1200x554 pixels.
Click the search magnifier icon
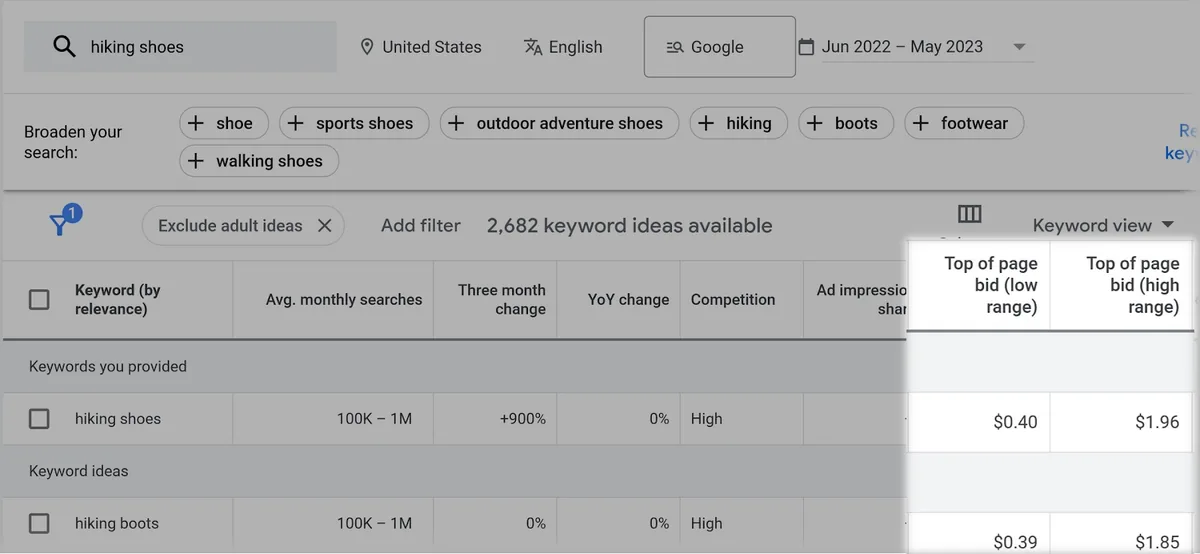pyautogui.click(x=64, y=47)
